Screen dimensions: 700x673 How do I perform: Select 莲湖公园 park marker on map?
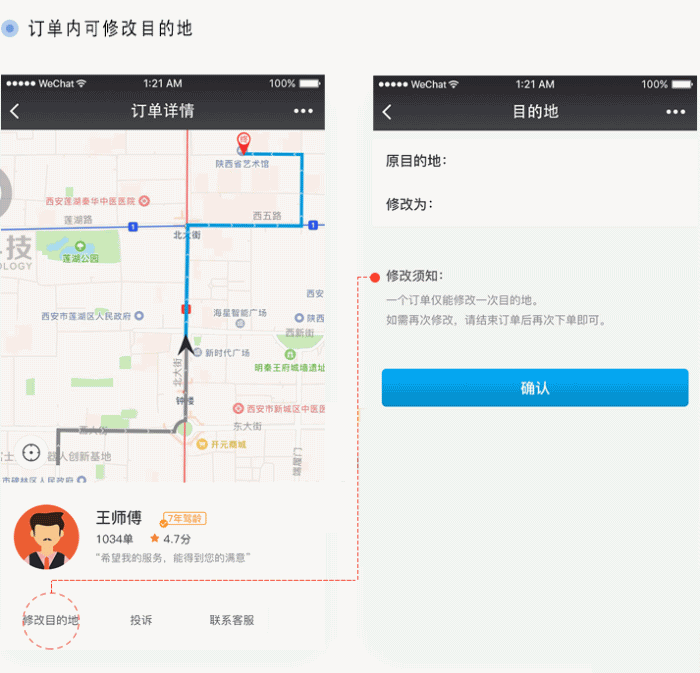coord(80,245)
